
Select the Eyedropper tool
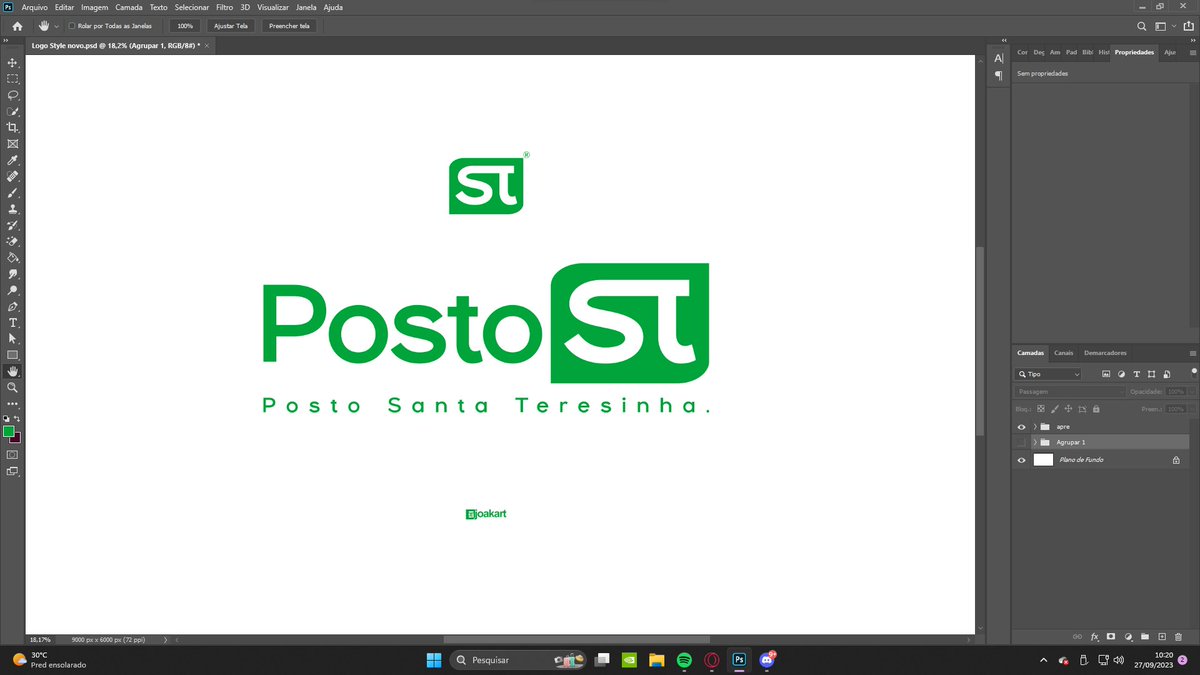coord(13,160)
